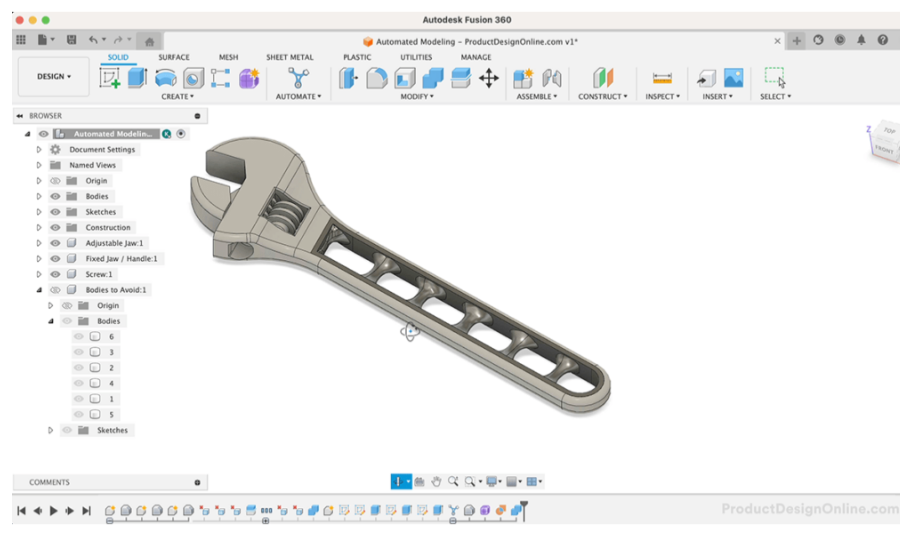The image size is (900, 536).
Task: Select the Joint tool
Action: point(552,78)
